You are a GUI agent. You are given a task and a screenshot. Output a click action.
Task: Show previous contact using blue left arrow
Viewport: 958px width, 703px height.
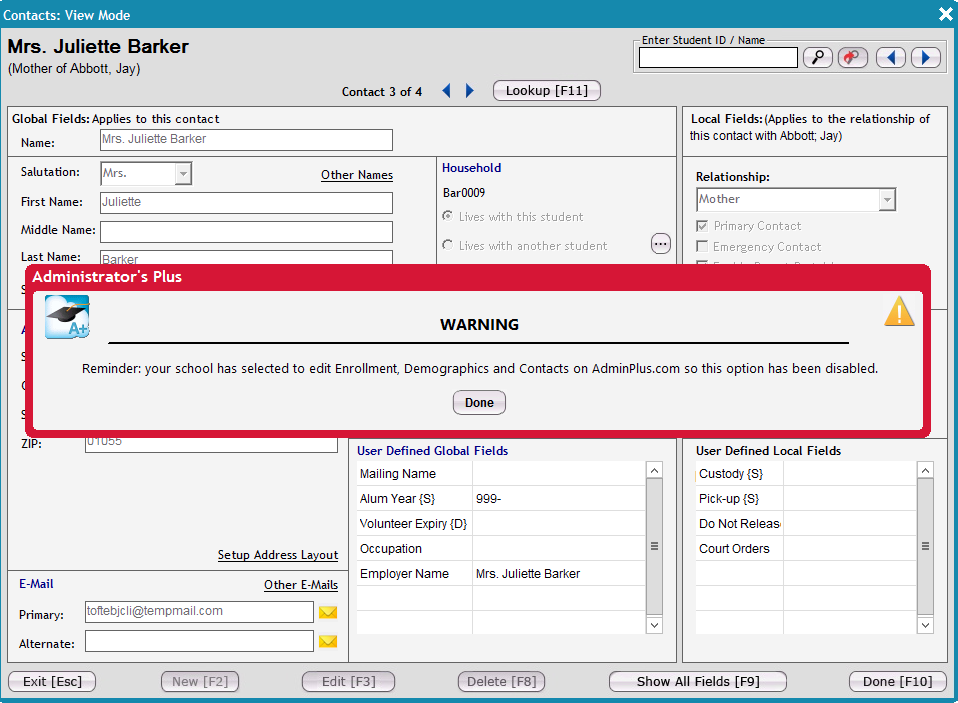pos(447,90)
